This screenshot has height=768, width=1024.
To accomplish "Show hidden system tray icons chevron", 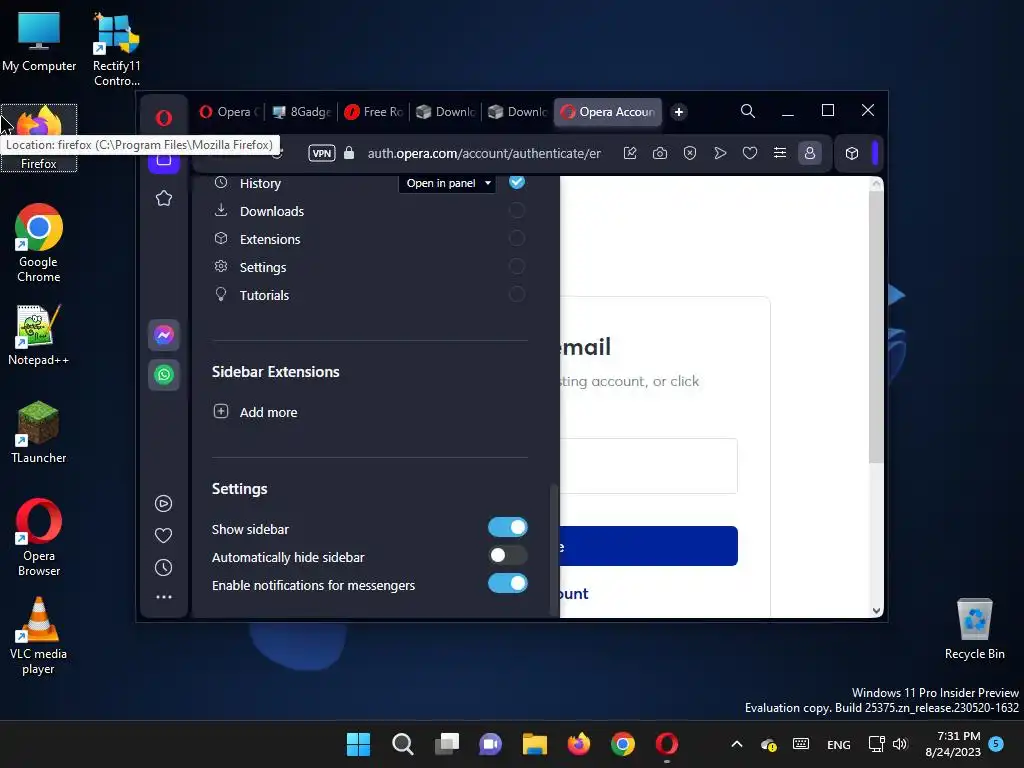I will [737, 744].
